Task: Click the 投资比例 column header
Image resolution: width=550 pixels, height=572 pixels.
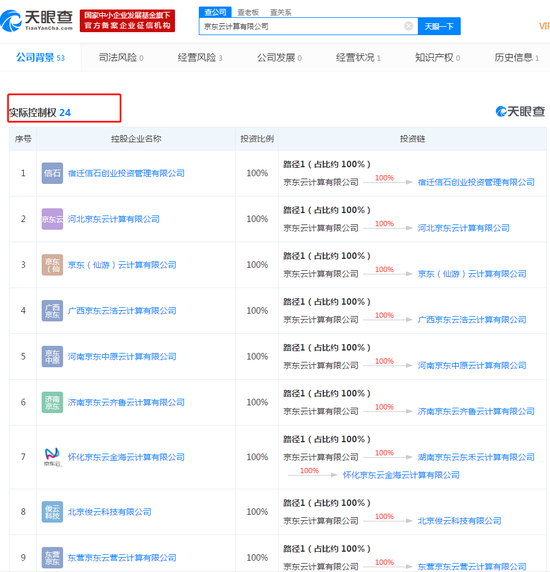Action: click(257, 139)
